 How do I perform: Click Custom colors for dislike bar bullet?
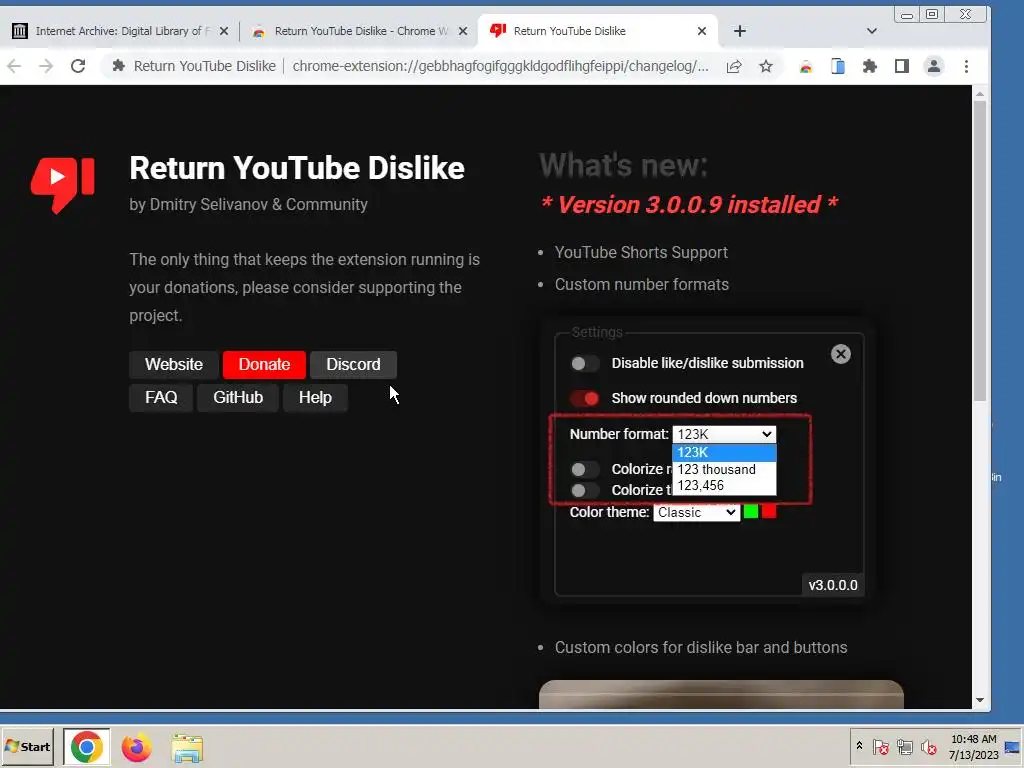tap(701, 648)
